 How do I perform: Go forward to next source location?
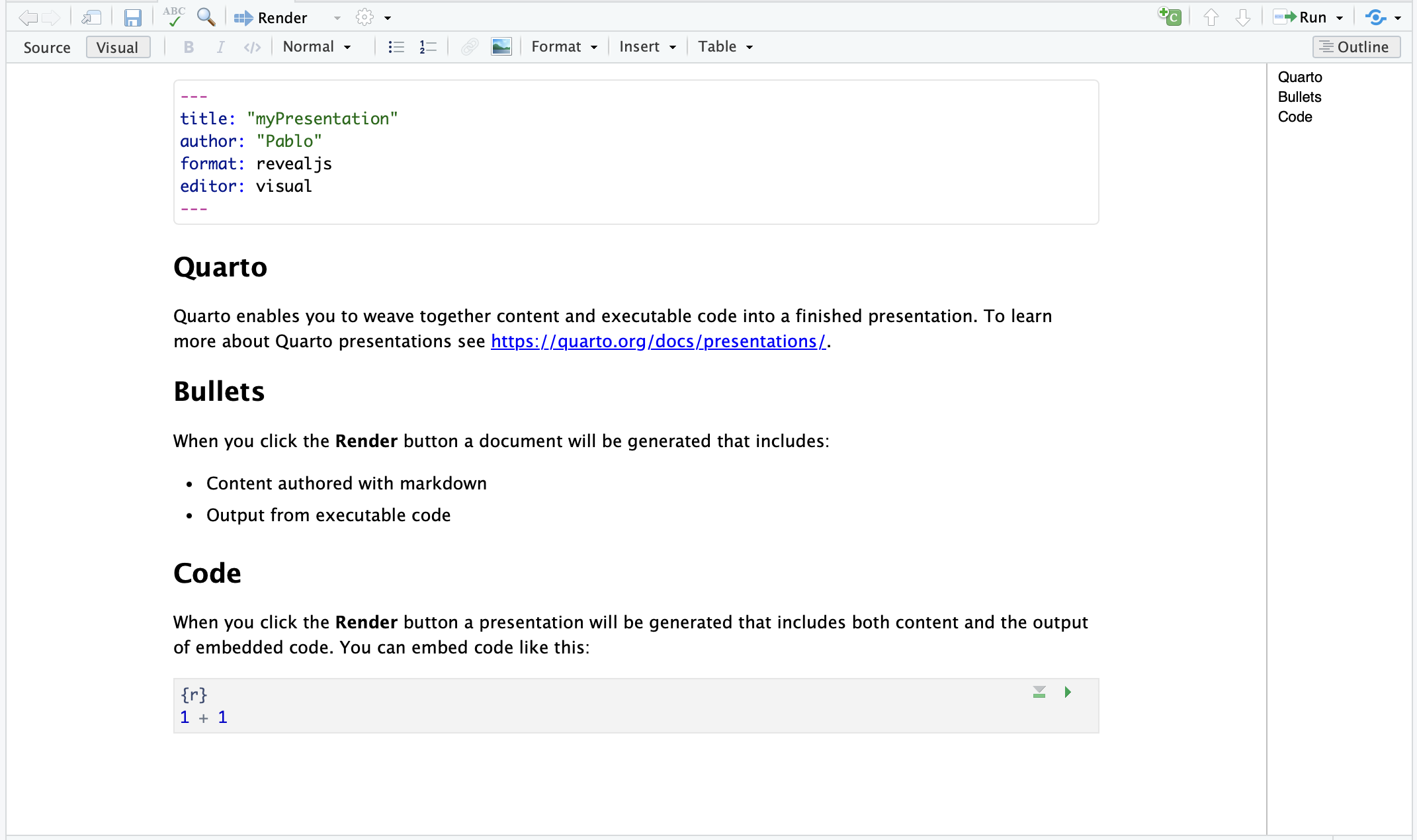click(52, 17)
